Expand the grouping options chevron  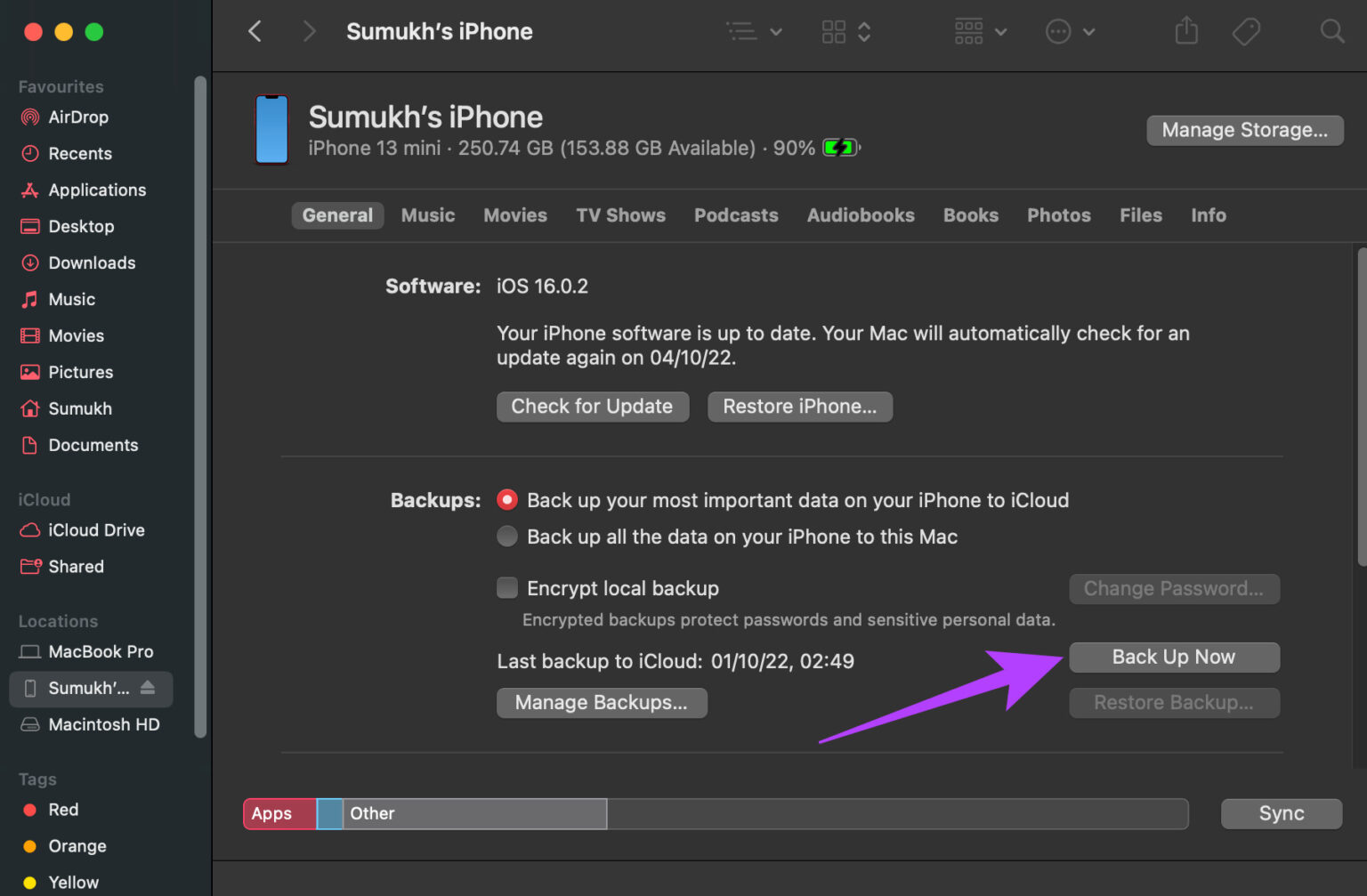click(x=862, y=31)
